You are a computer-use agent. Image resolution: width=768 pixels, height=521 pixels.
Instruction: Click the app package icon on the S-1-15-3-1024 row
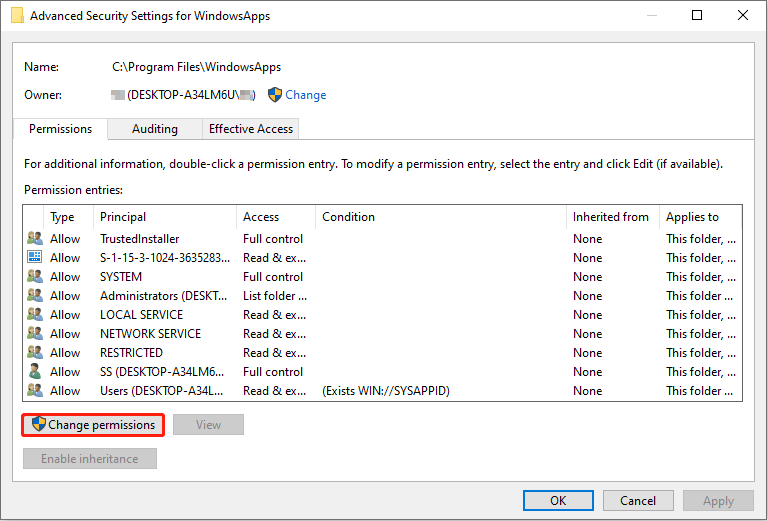tap(35, 257)
